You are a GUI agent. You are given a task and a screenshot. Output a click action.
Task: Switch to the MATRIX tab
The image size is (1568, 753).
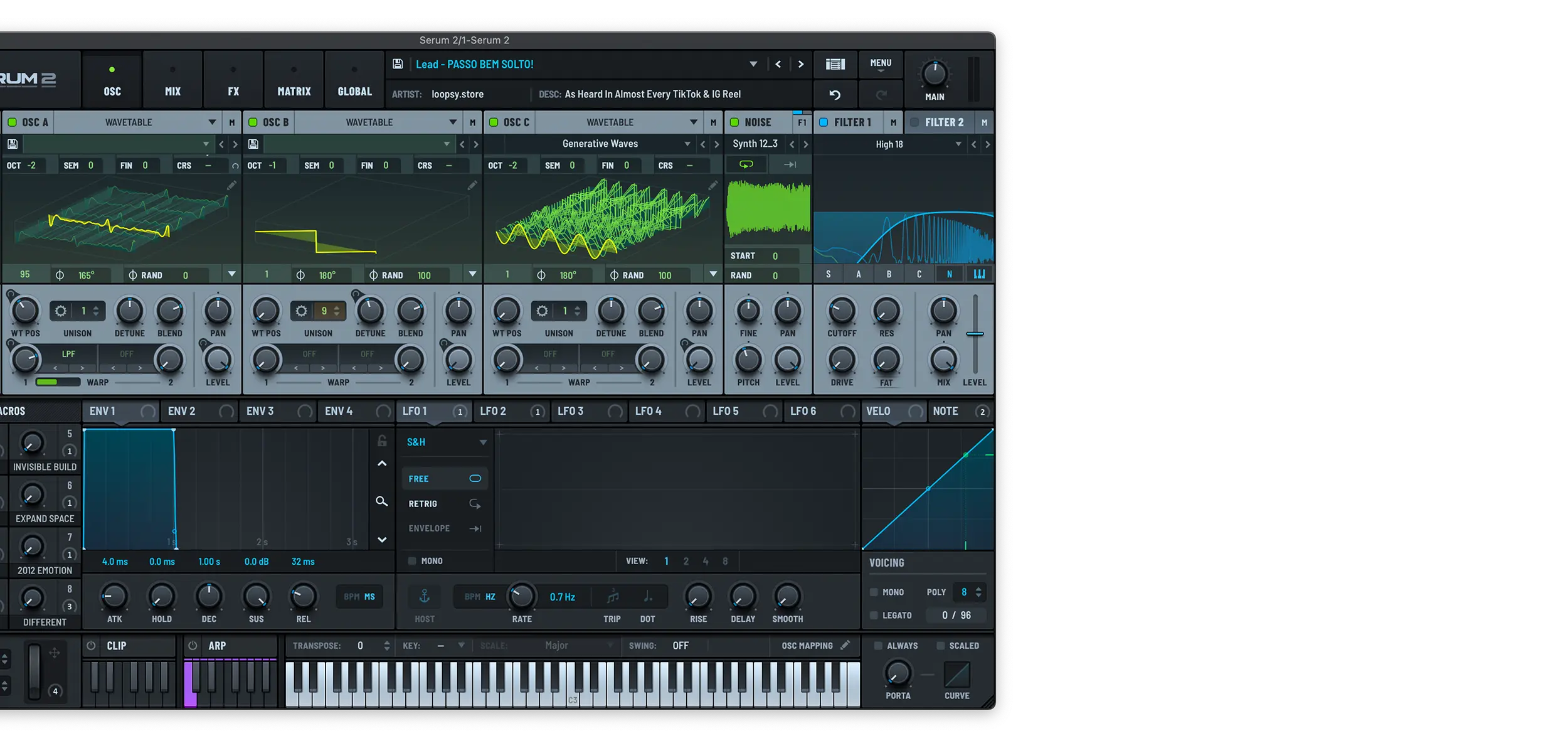click(294, 80)
